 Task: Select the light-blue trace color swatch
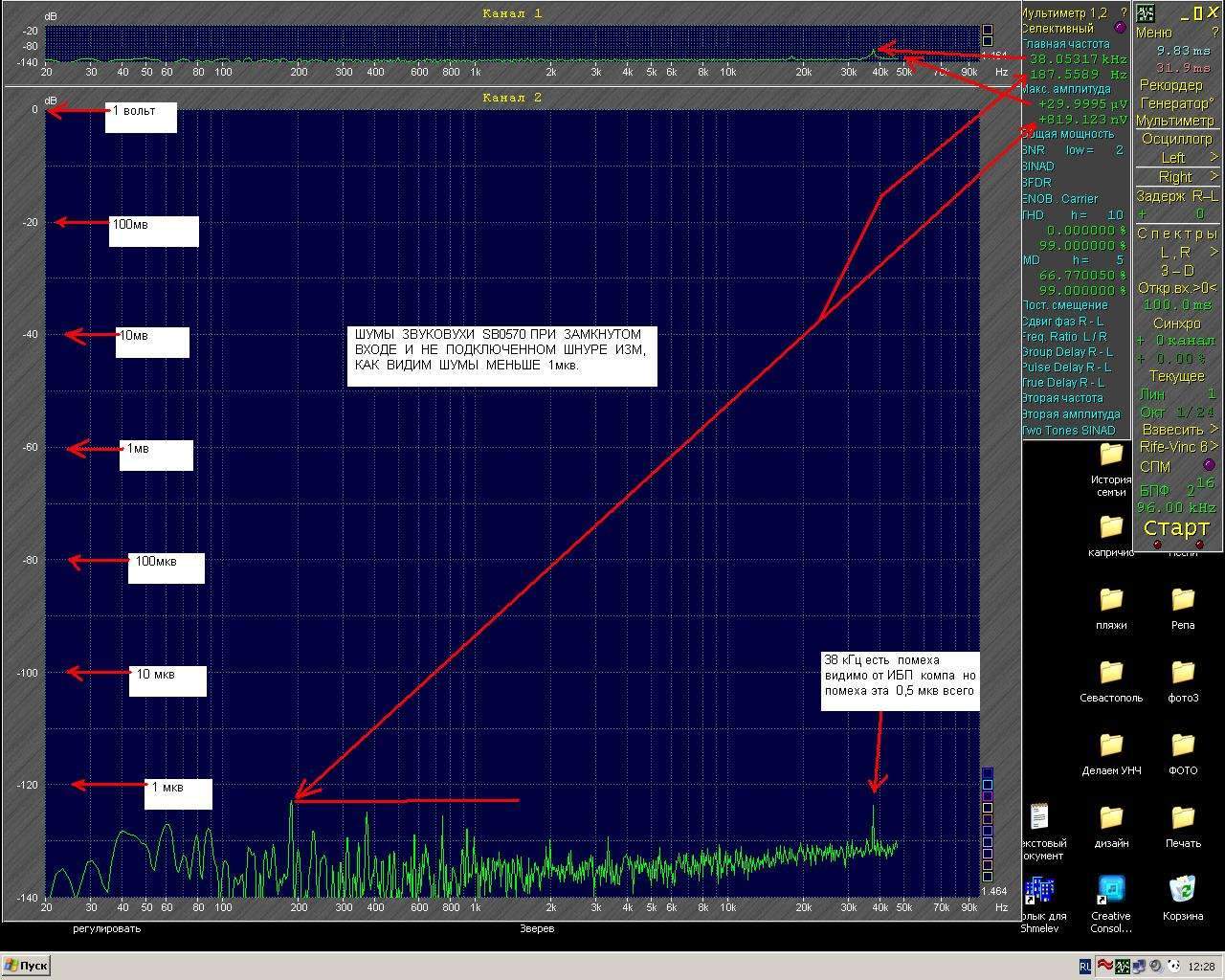point(988,784)
